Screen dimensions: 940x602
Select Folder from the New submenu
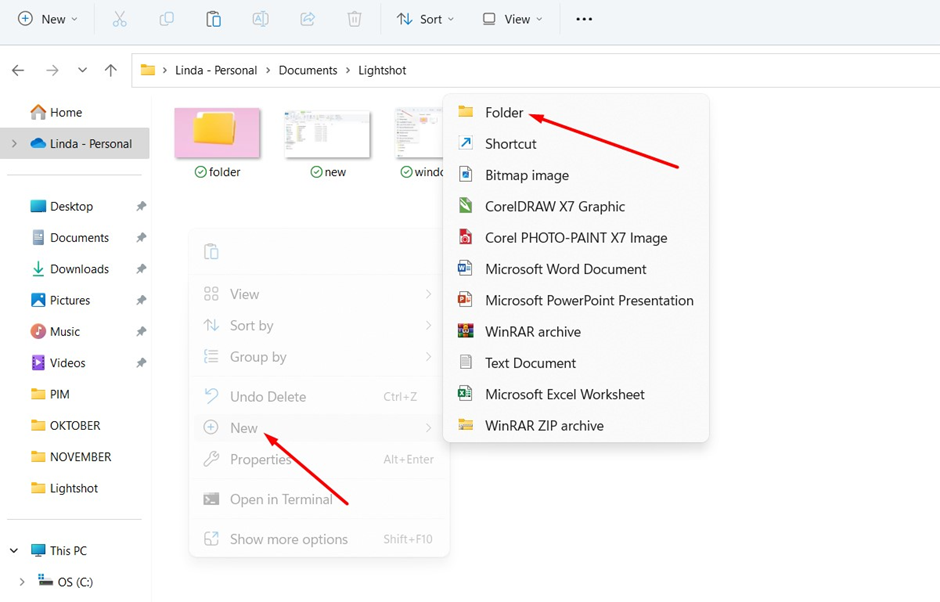(505, 113)
